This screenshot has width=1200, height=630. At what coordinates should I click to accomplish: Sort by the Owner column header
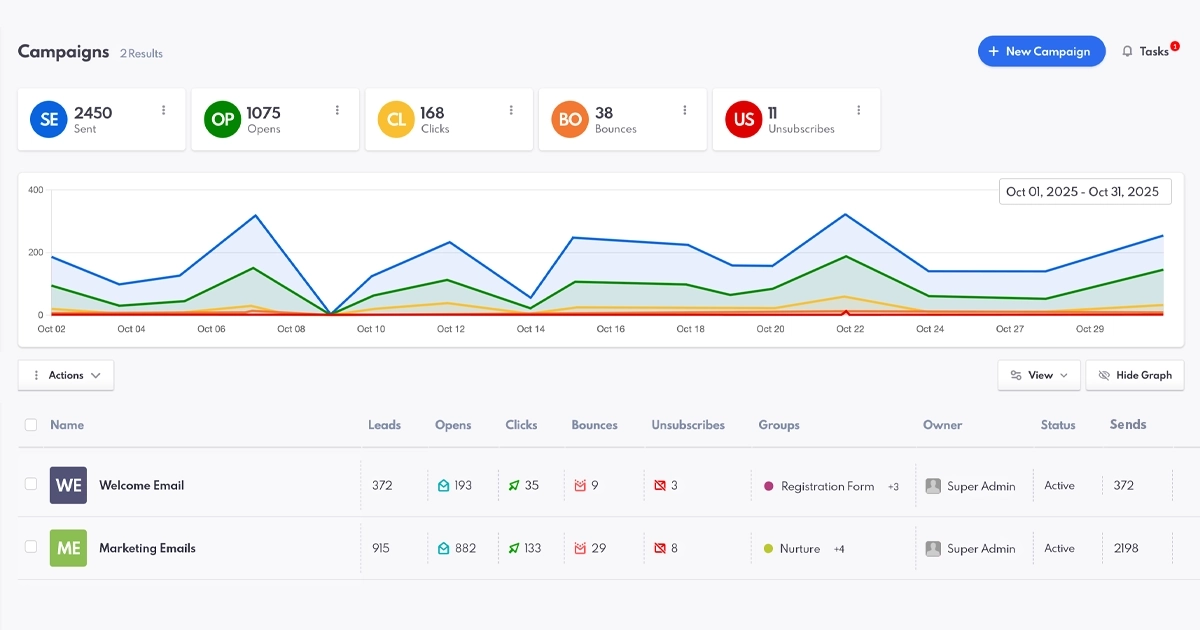click(942, 425)
